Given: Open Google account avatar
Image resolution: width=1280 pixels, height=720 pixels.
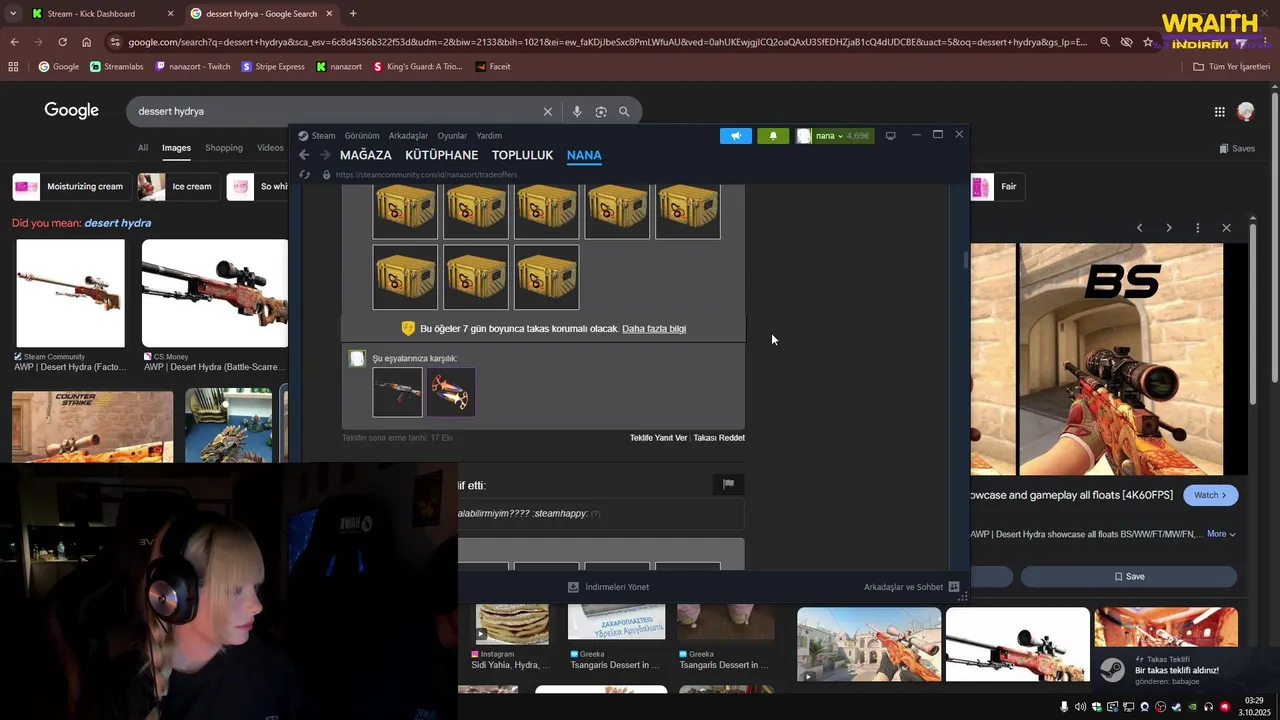Looking at the screenshot, I should (x=1245, y=112).
